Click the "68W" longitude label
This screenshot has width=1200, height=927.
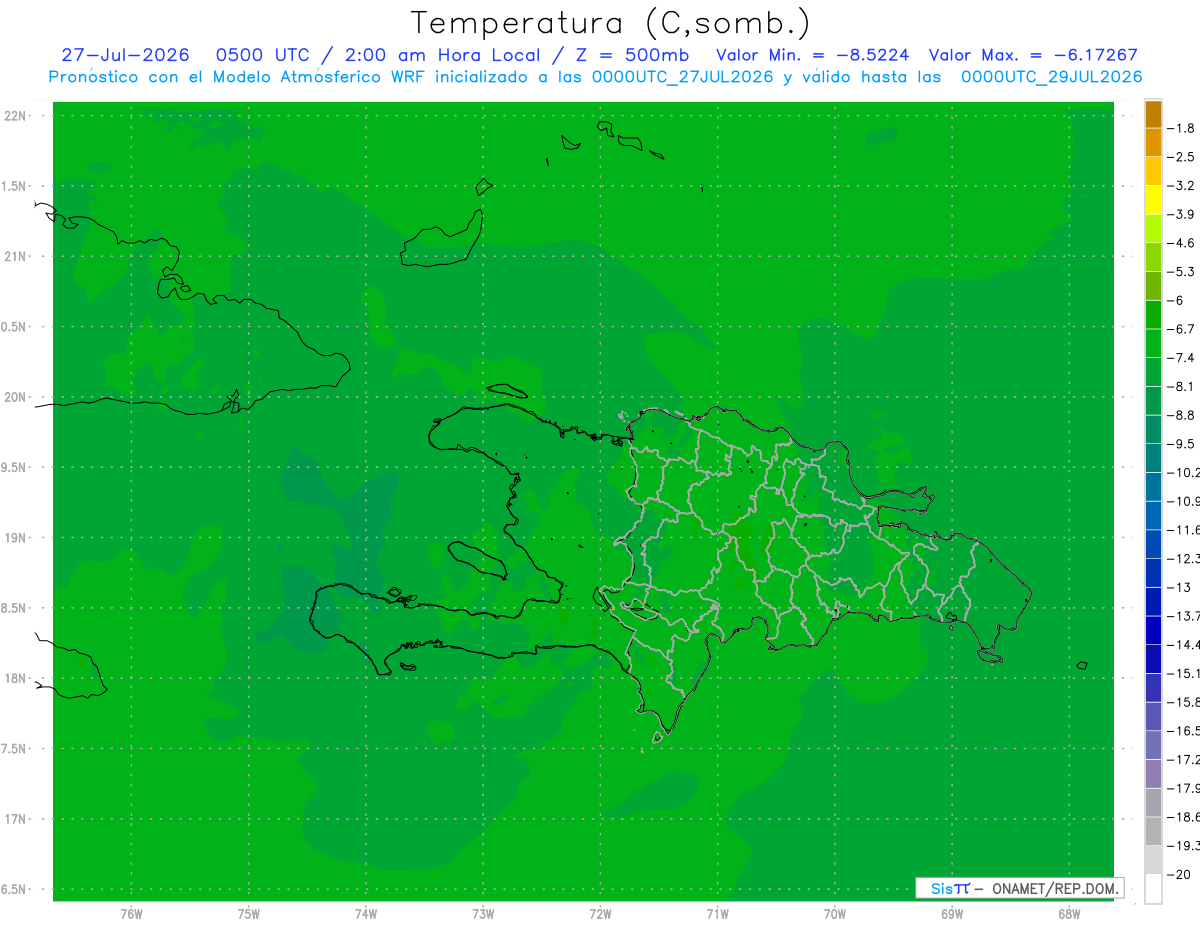pos(1068,914)
